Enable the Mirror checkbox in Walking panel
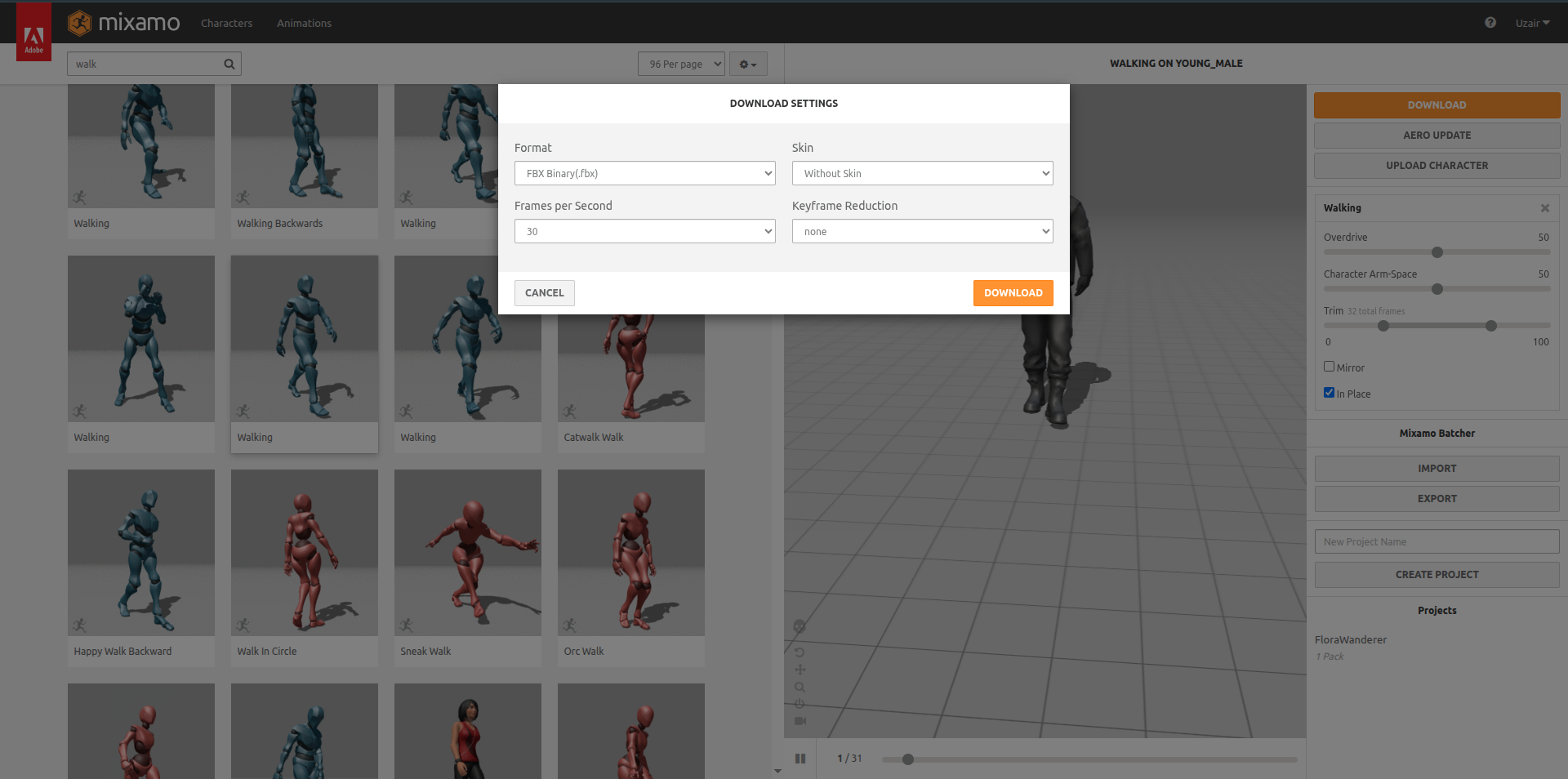This screenshot has width=1568, height=779. click(1329, 366)
